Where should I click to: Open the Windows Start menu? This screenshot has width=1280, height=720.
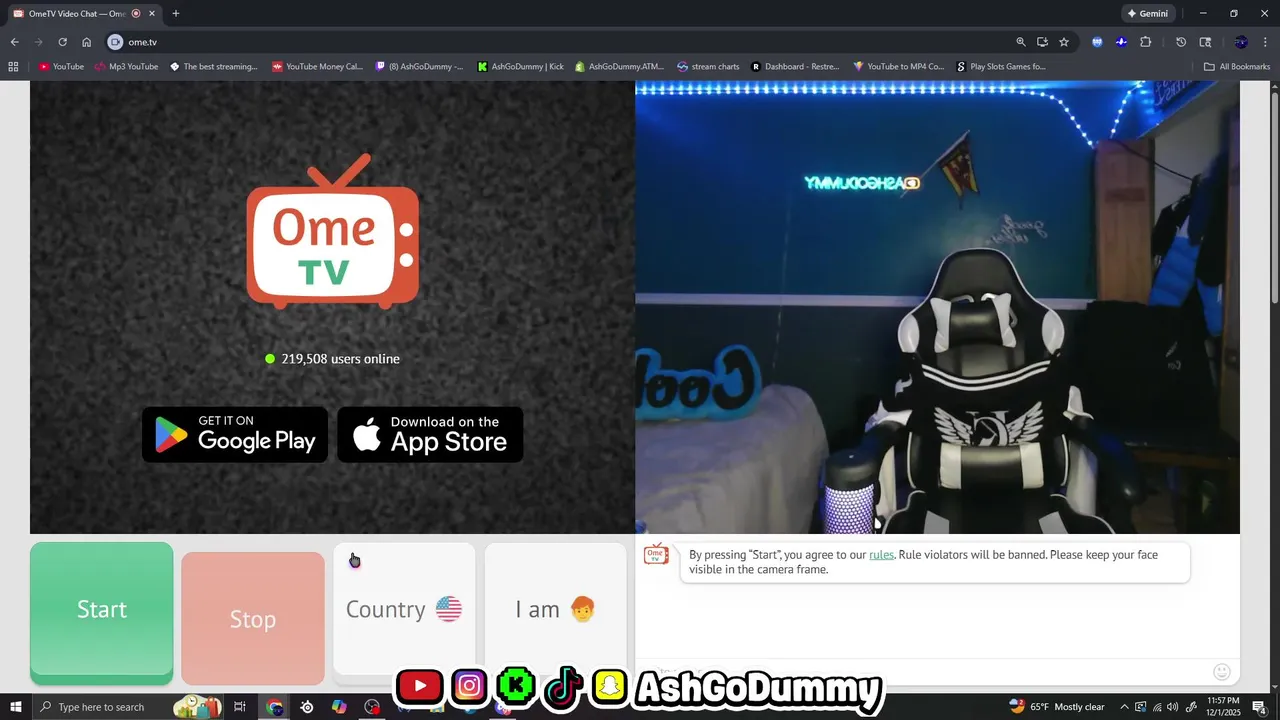[x=16, y=707]
